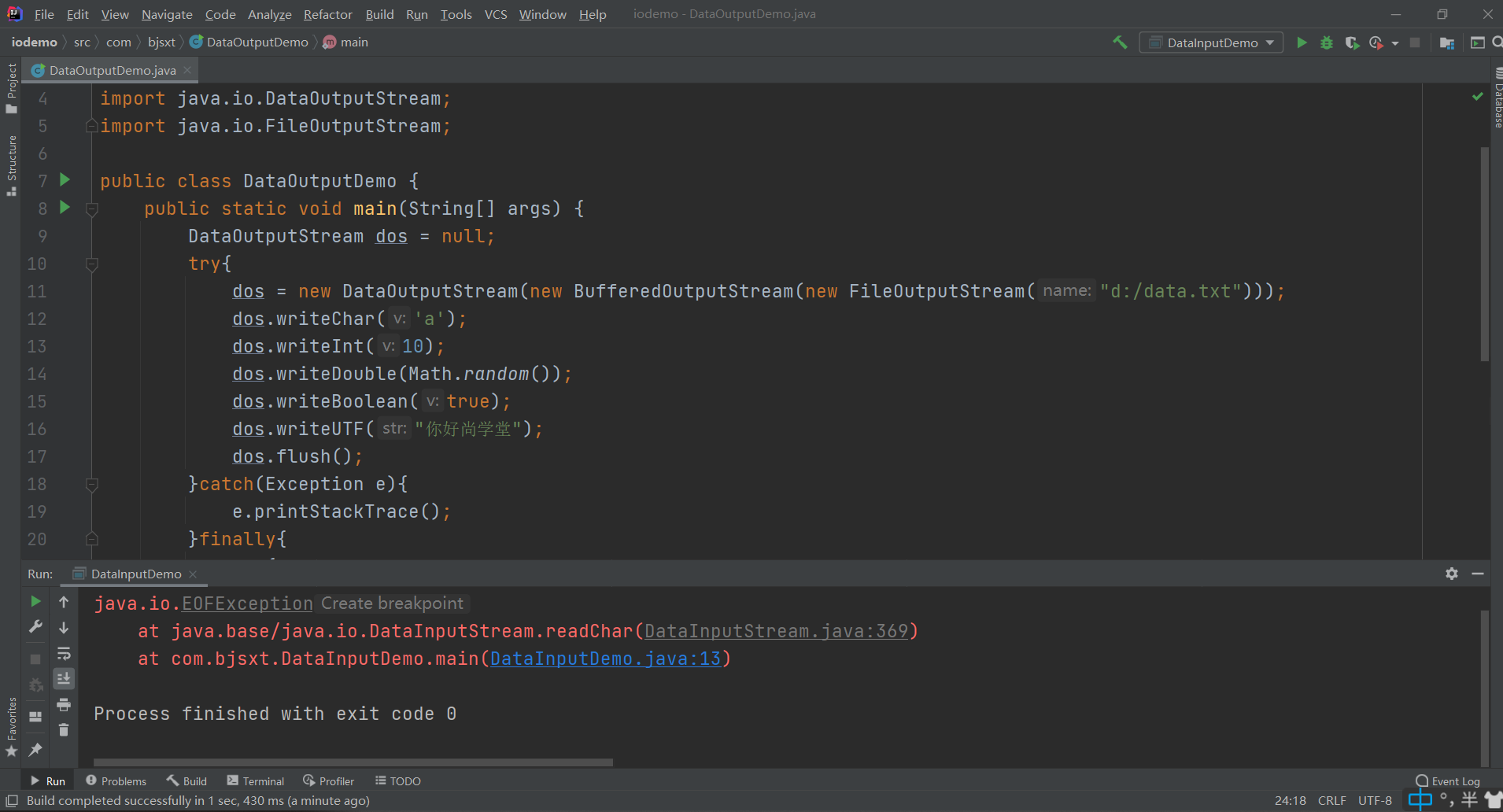Open run configuration wrench in Run panel
The width and height of the screenshot is (1503, 812).
click(x=35, y=626)
